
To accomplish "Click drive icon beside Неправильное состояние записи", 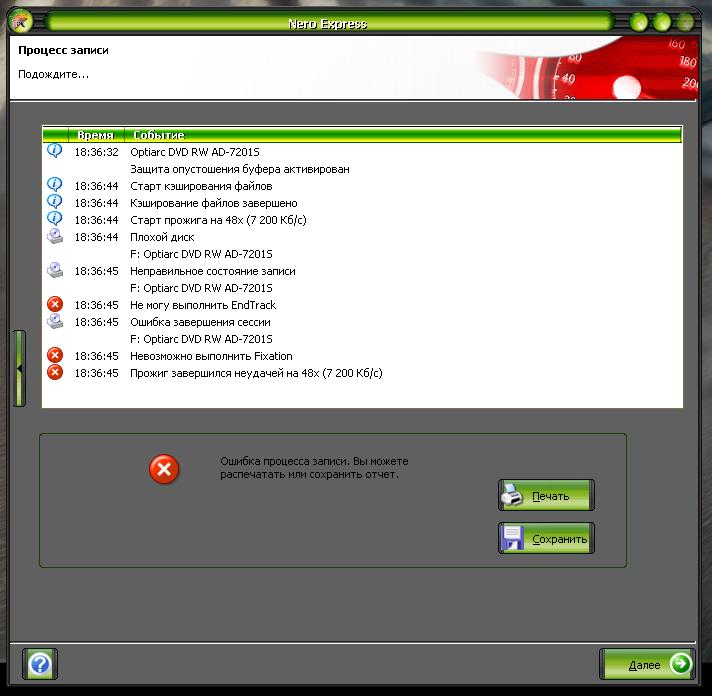I will pos(55,270).
